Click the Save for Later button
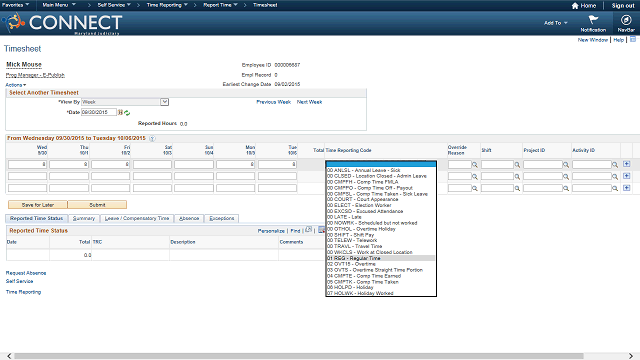640x360 pixels. click(38, 205)
